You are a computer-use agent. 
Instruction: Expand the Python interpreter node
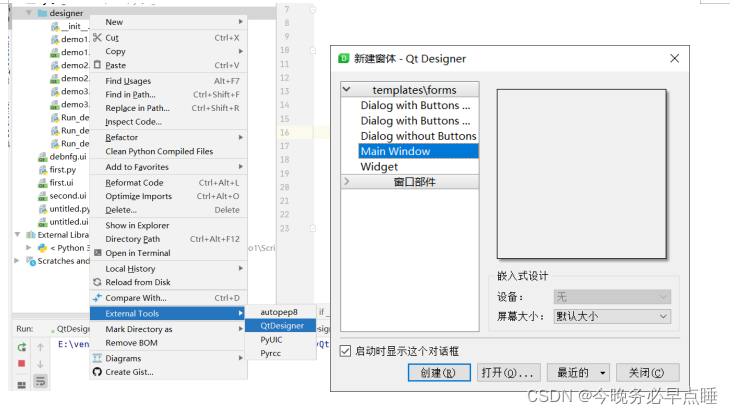click(29, 248)
